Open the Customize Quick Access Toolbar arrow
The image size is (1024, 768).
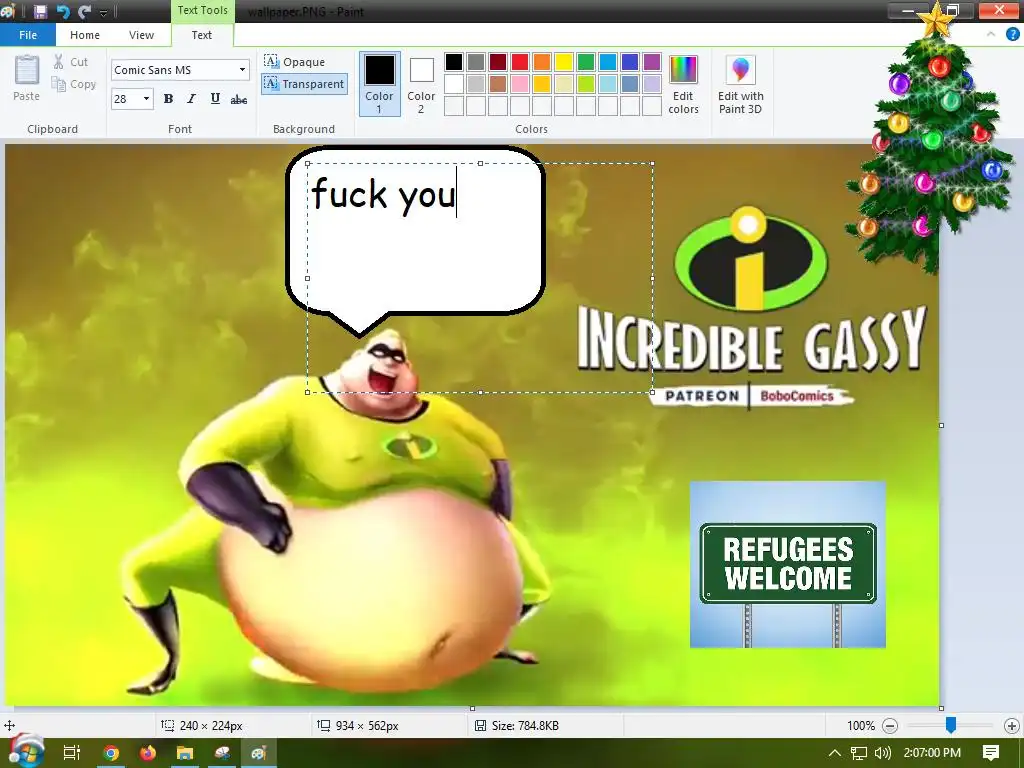[103, 12]
